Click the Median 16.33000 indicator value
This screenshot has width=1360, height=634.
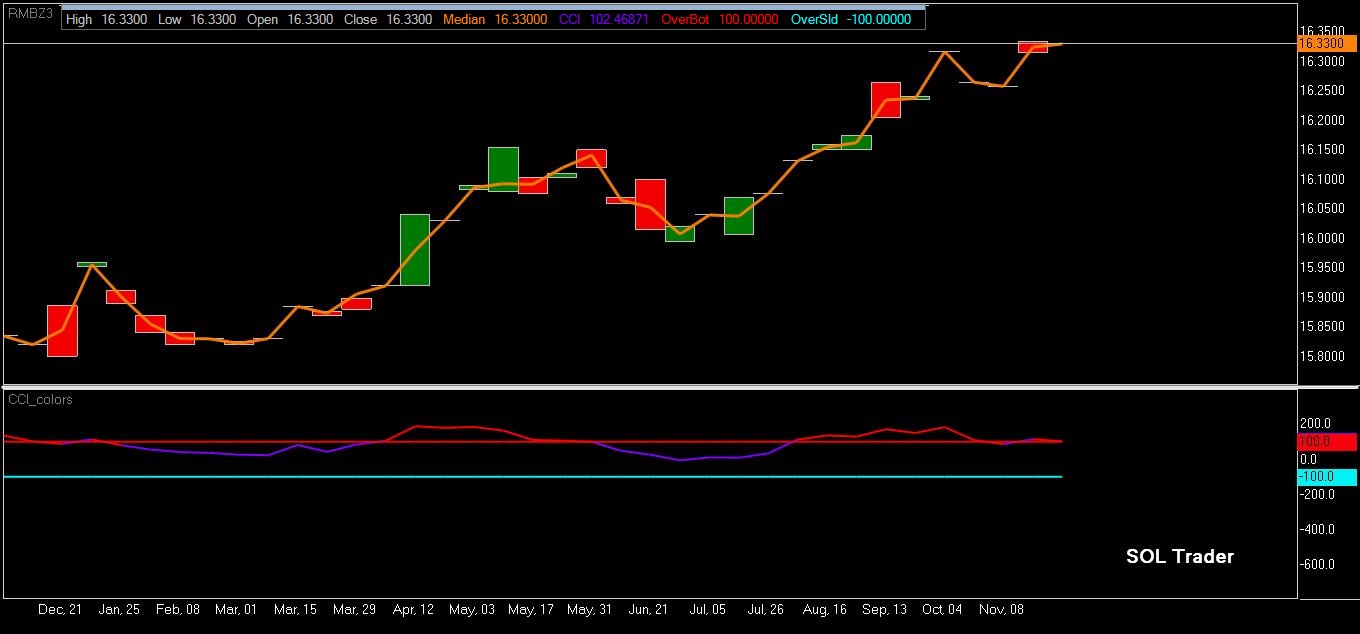pyautogui.click(x=496, y=19)
